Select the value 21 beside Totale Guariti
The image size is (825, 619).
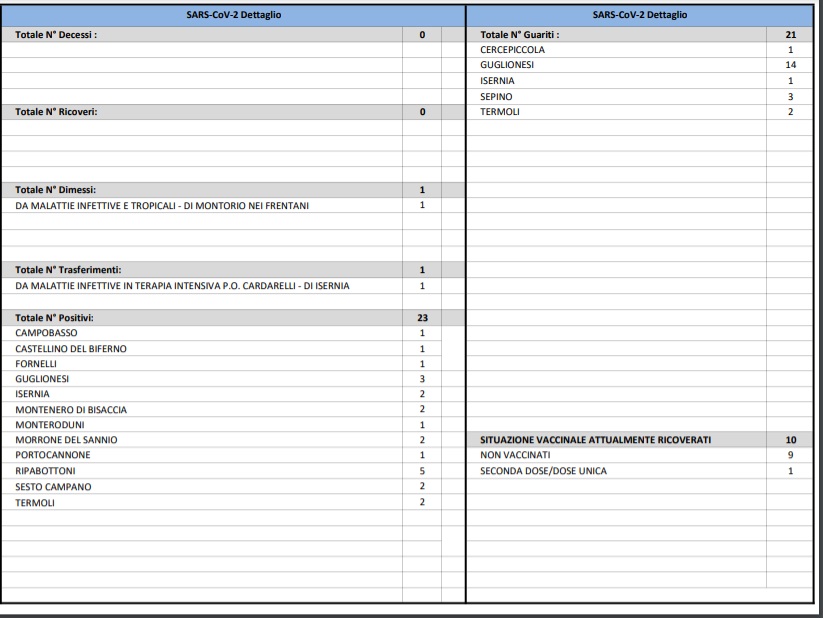790,35
